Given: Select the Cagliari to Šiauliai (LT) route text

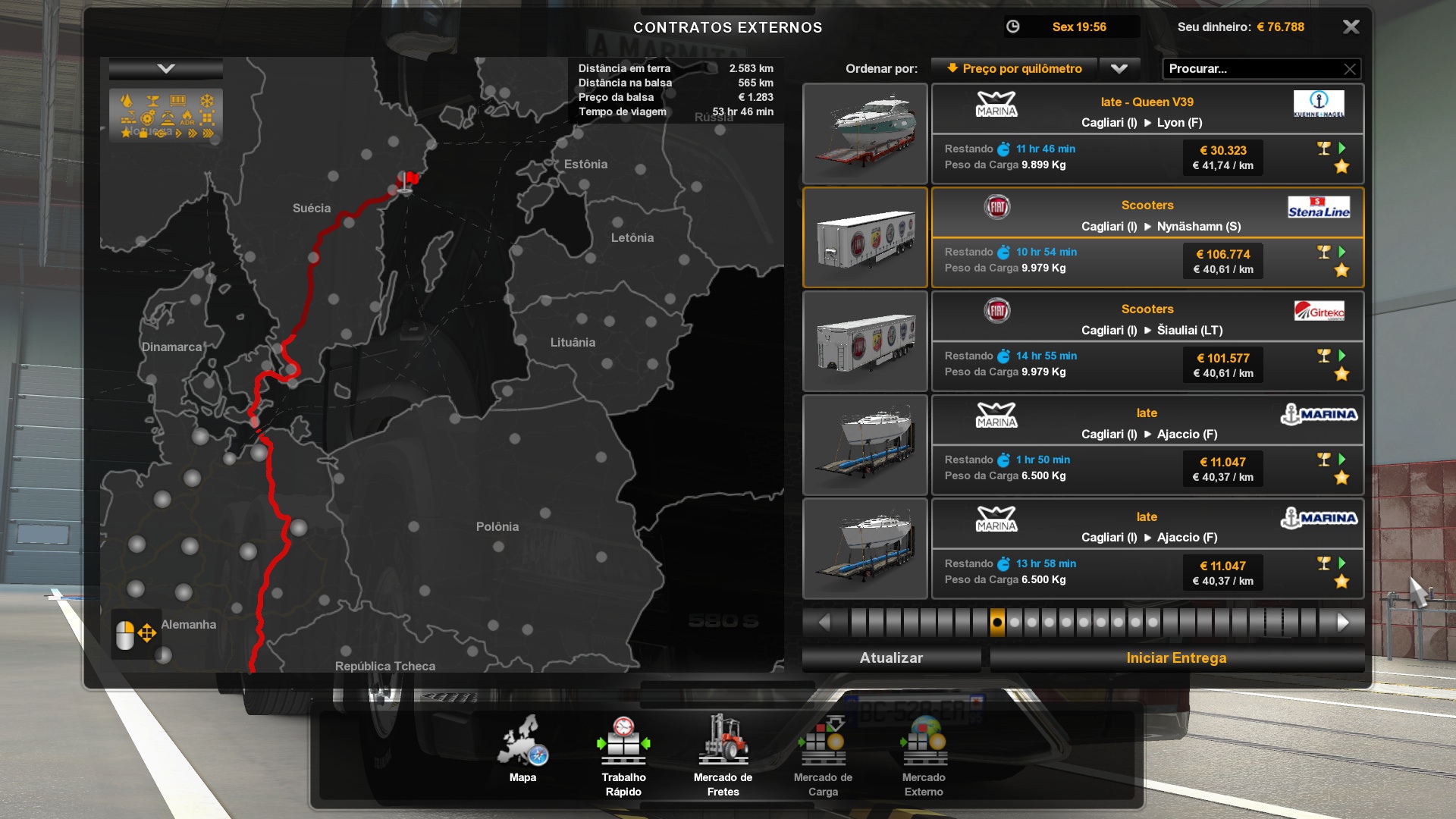Looking at the screenshot, I should click(1152, 331).
